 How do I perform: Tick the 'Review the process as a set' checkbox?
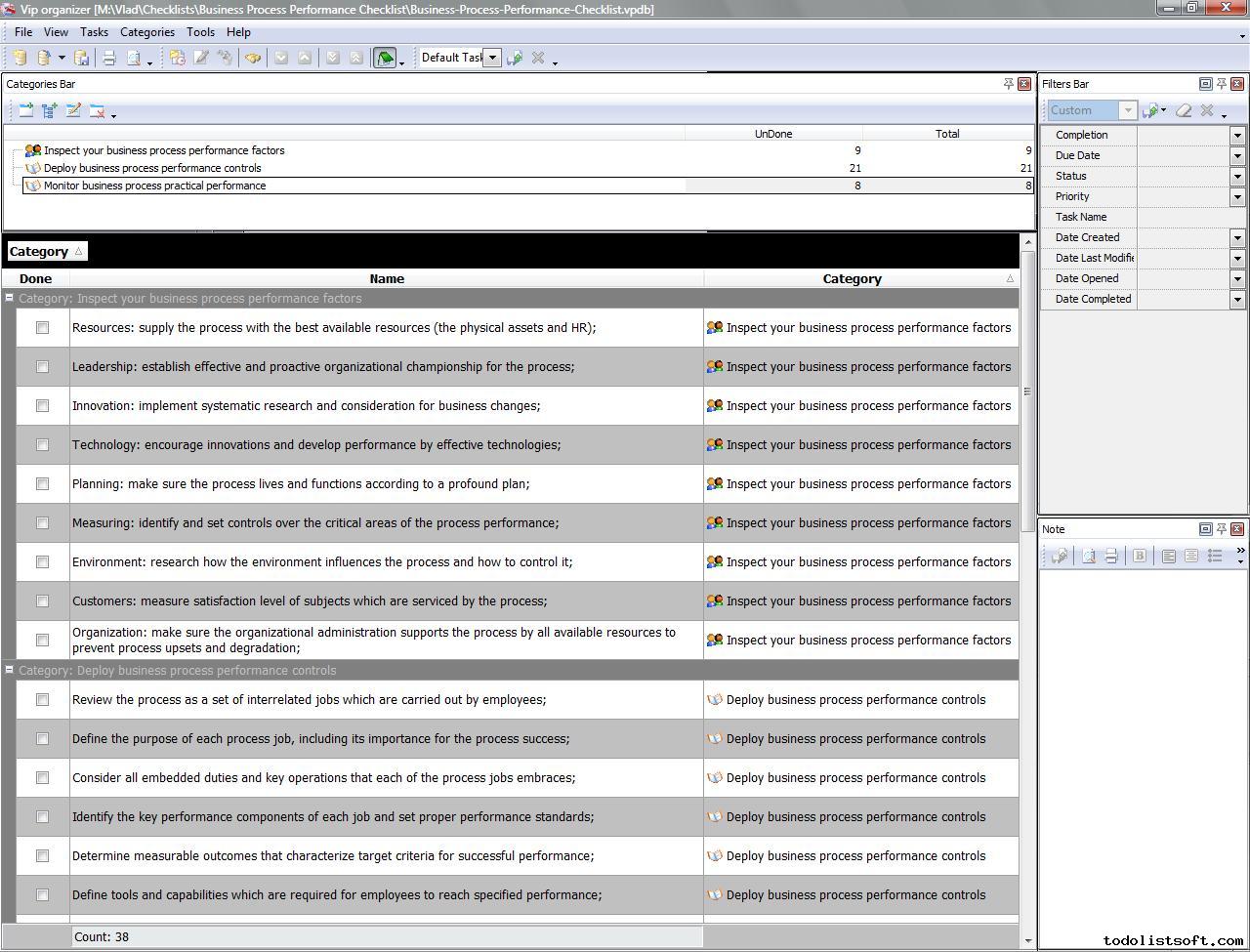pyautogui.click(x=42, y=700)
